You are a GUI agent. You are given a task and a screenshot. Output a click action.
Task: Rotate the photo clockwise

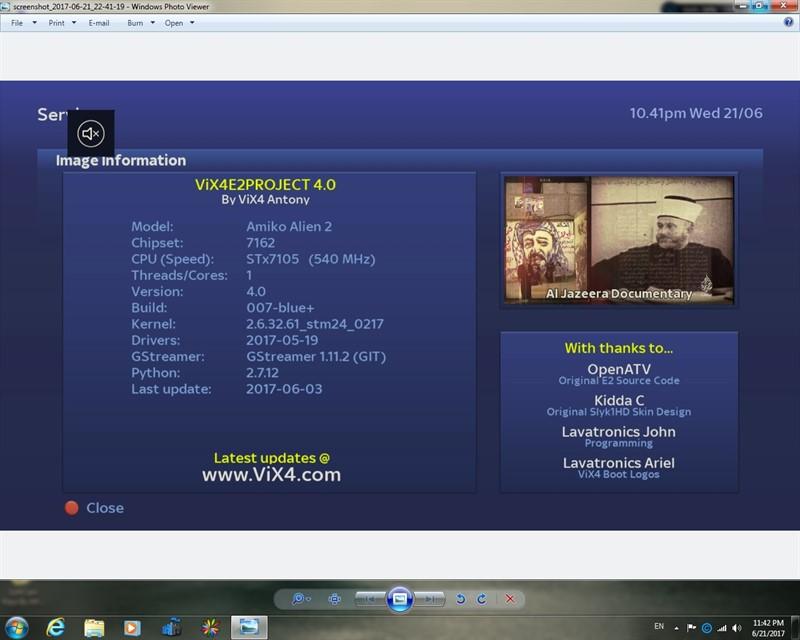482,599
